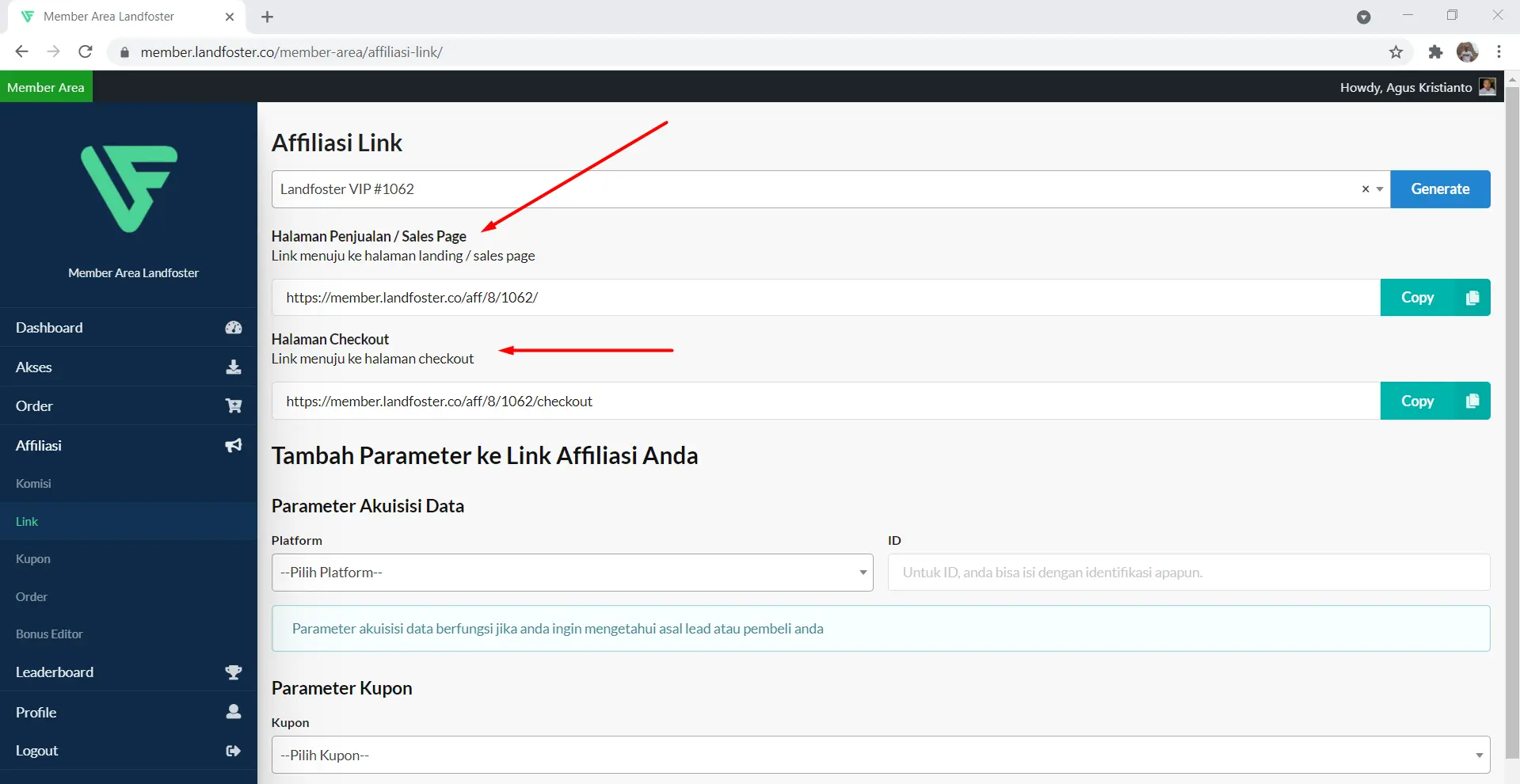Click the Profile user icon

[233, 712]
